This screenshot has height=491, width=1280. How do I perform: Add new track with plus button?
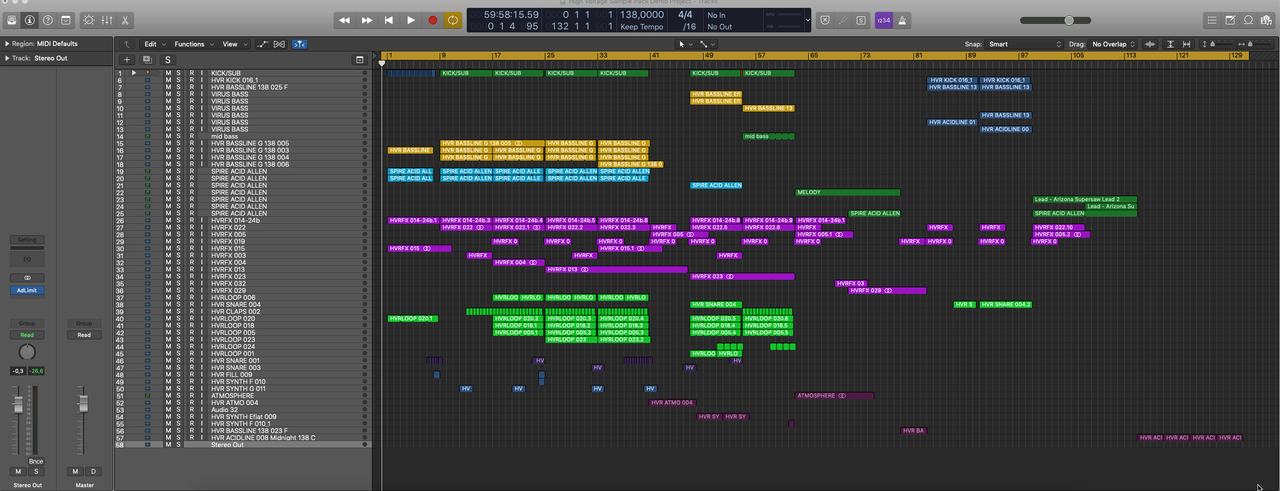pyautogui.click(x=127, y=60)
